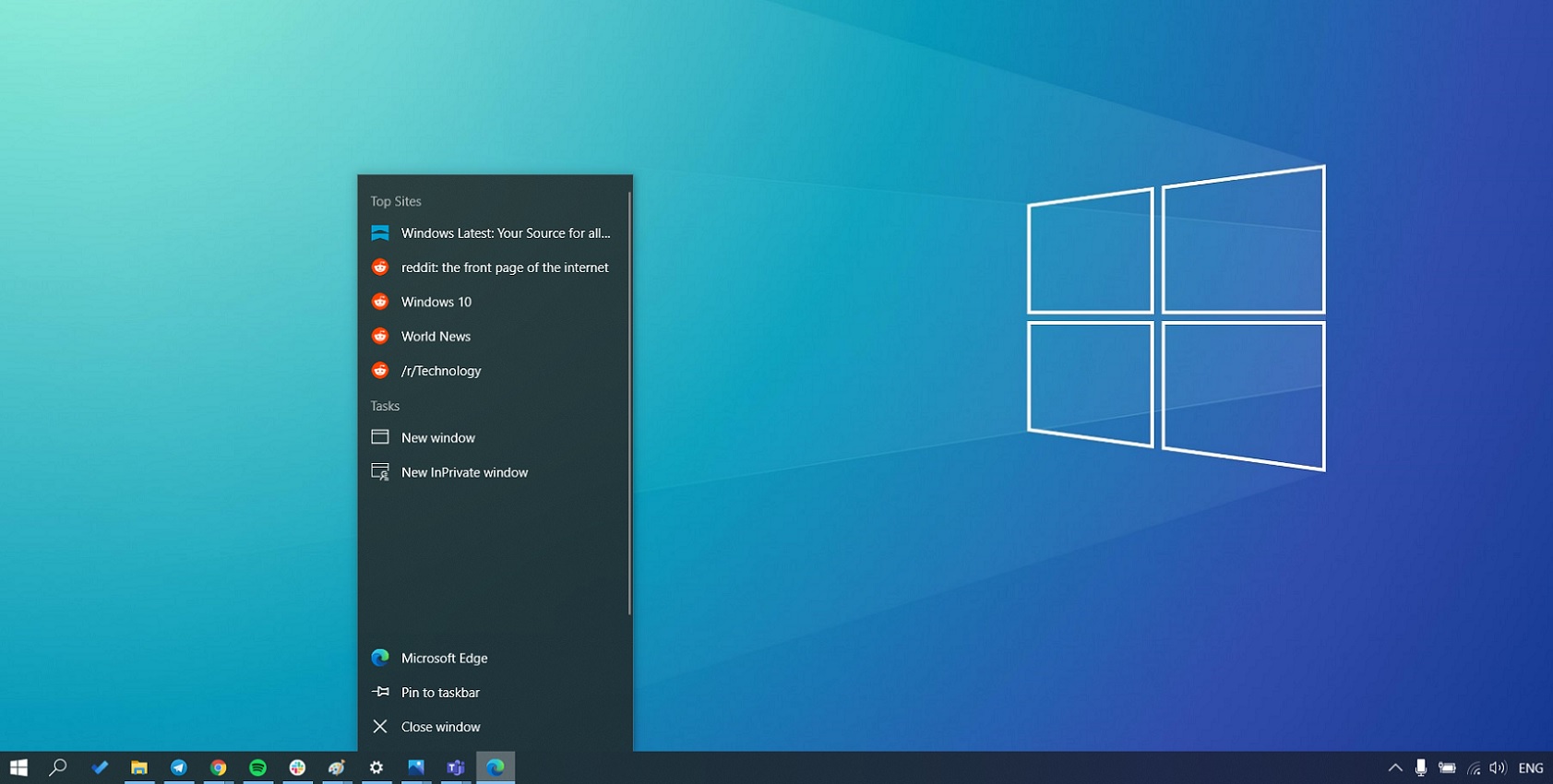Open Settings gear on taskbar
This screenshot has height=784, width=1553.
[376, 767]
